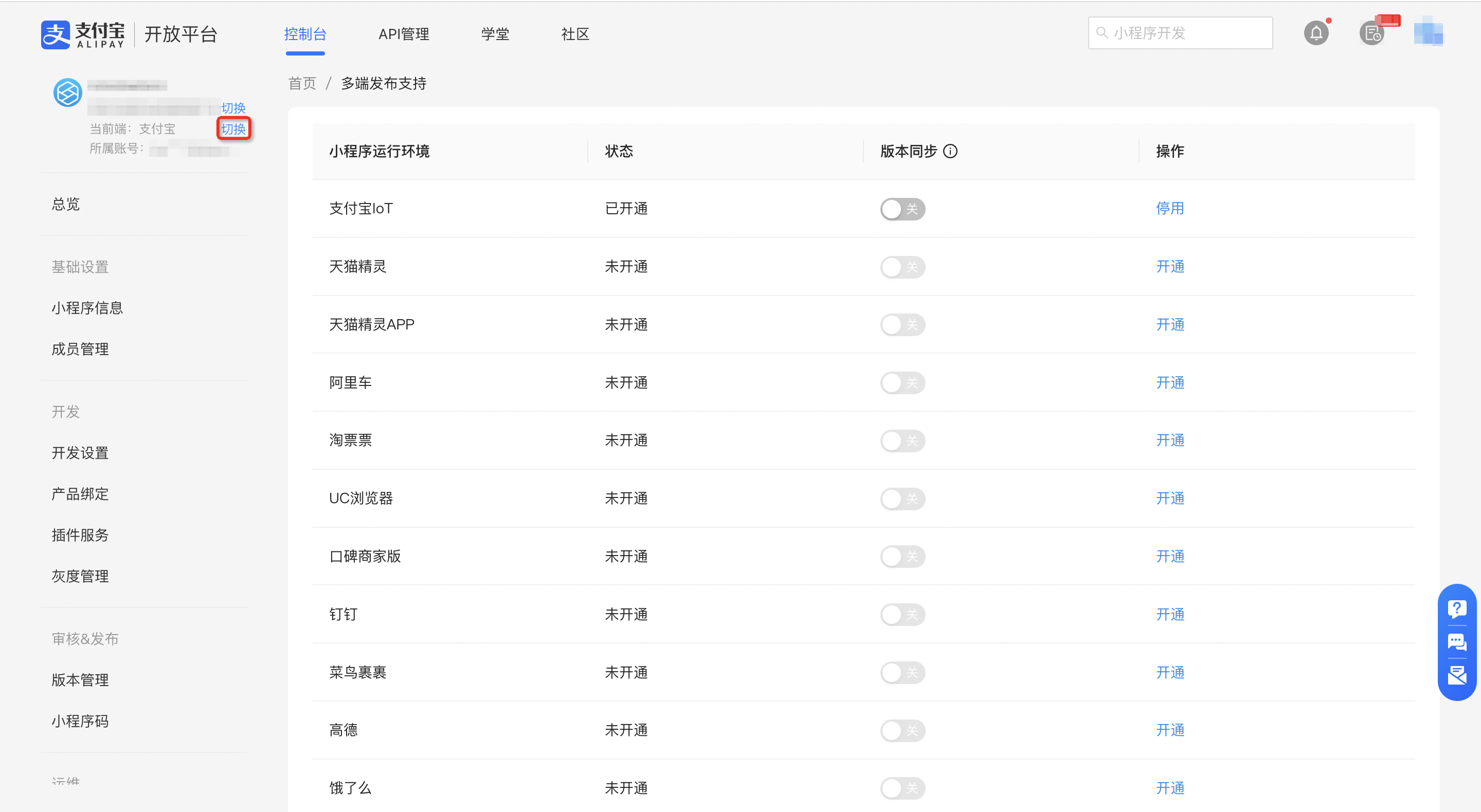The height and width of the screenshot is (812, 1481).
Task: Open 版本管理 in the sidebar
Action: 80,680
